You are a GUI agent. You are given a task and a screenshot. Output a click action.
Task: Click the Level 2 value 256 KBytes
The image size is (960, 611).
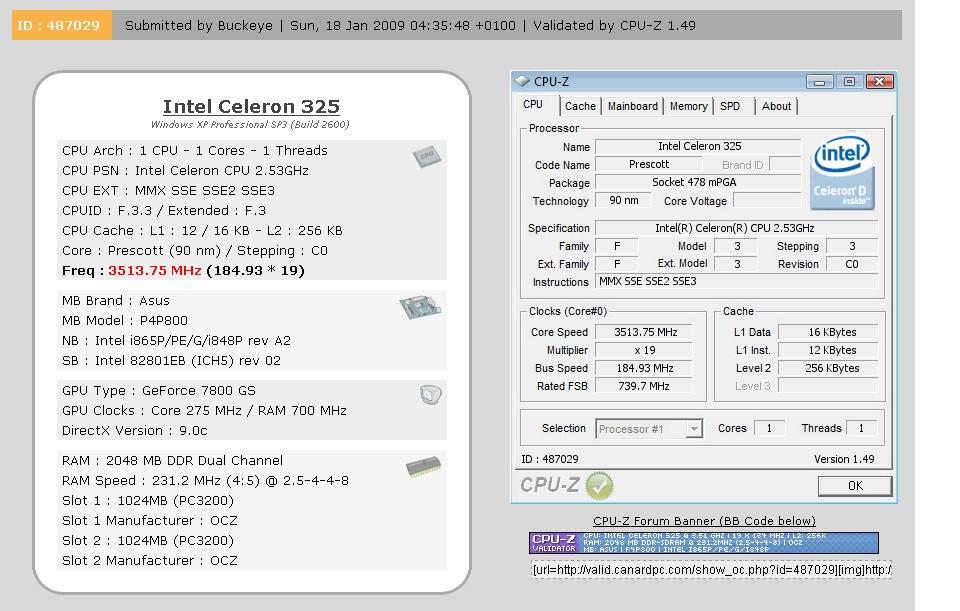pos(828,368)
